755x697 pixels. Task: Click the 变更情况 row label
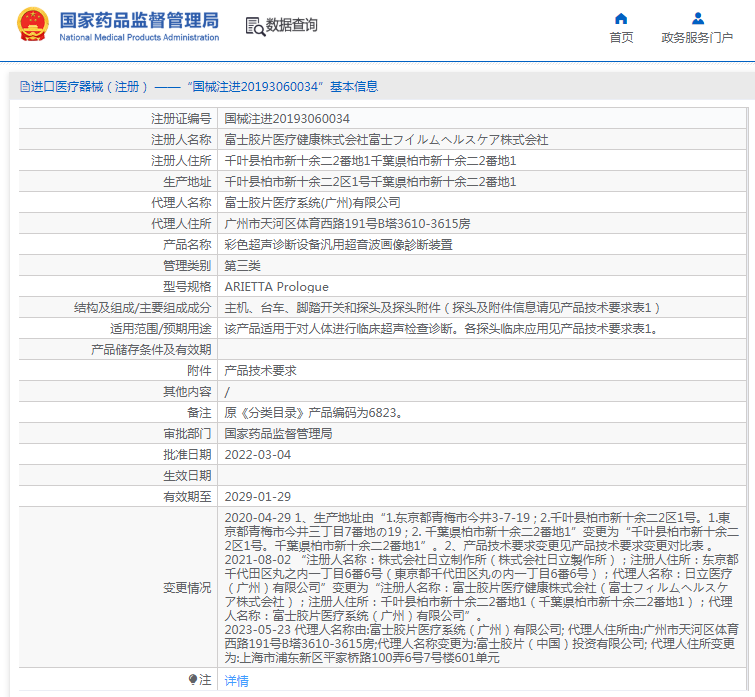pos(187,587)
